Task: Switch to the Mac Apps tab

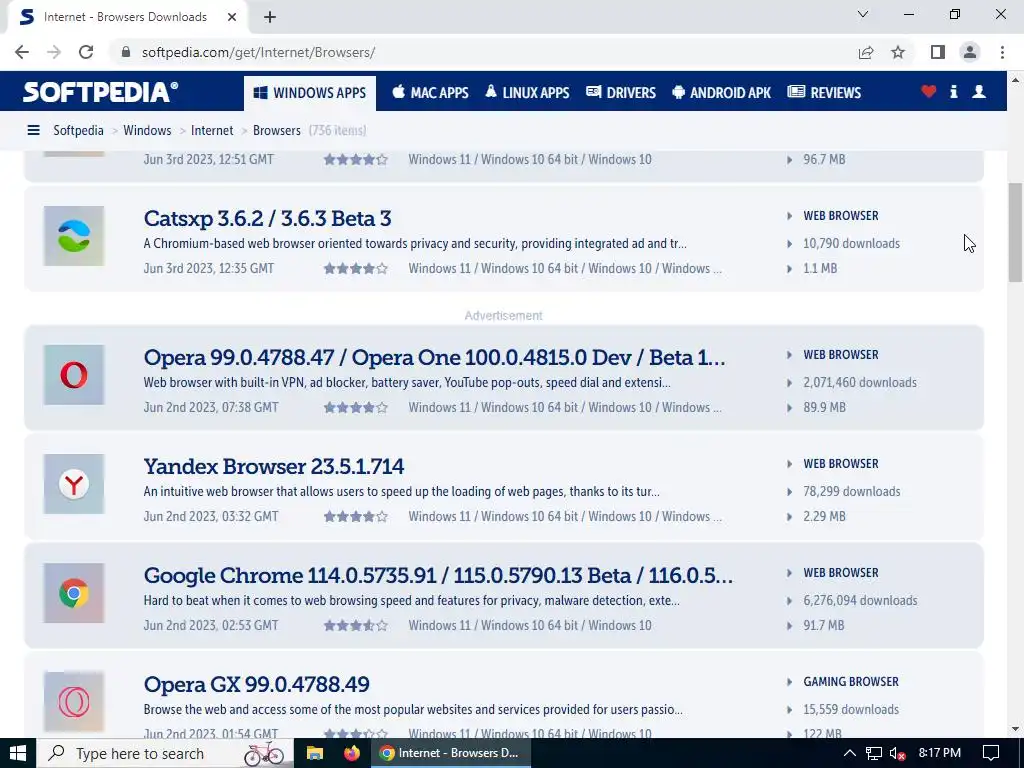Action: point(430,93)
